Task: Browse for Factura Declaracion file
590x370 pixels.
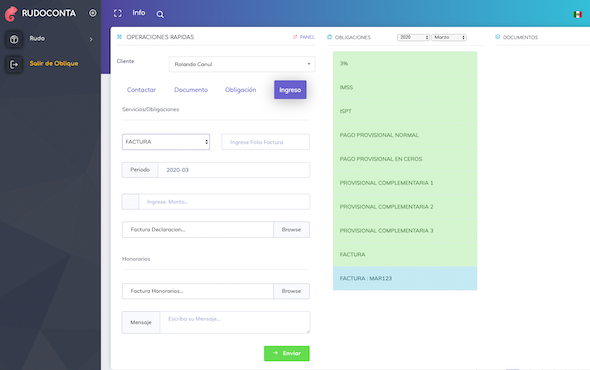Action: click(x=291, y=229)
